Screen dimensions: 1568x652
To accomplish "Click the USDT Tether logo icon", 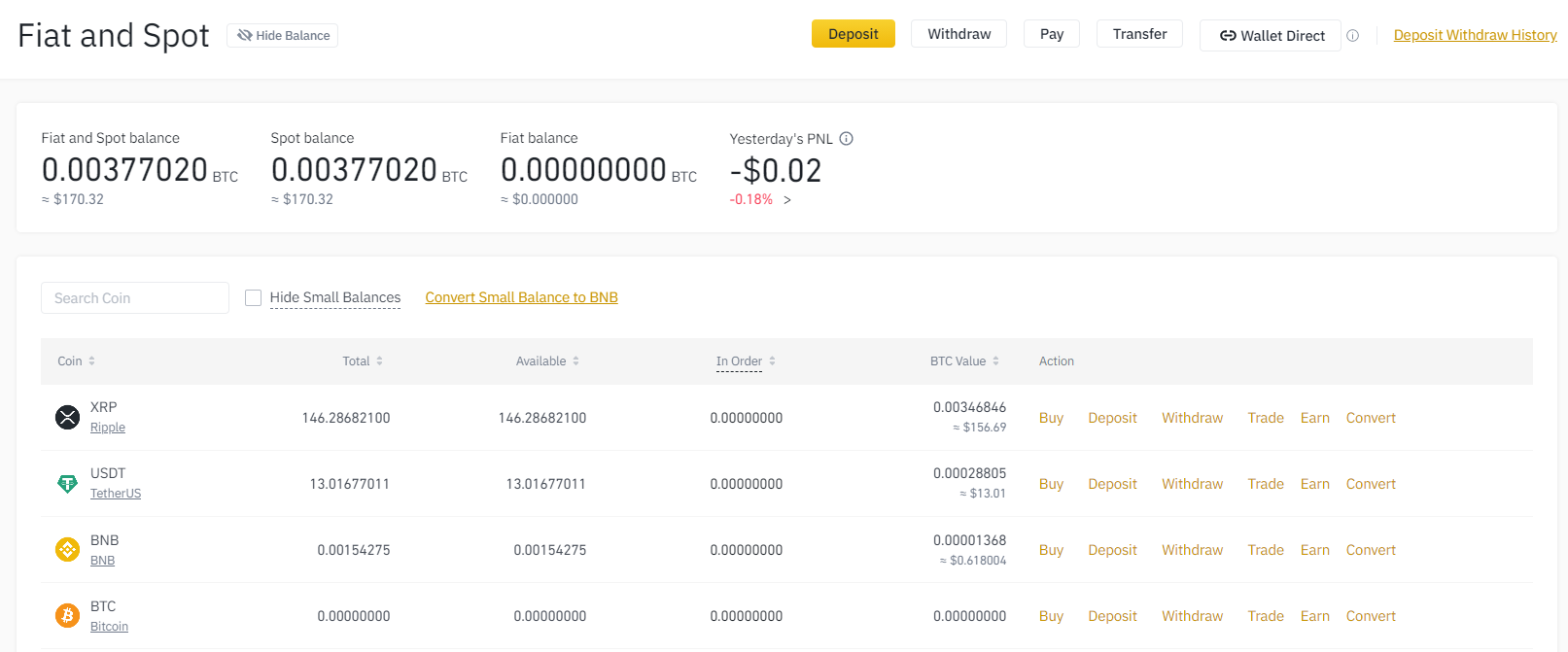I will [x=67, y=484].
